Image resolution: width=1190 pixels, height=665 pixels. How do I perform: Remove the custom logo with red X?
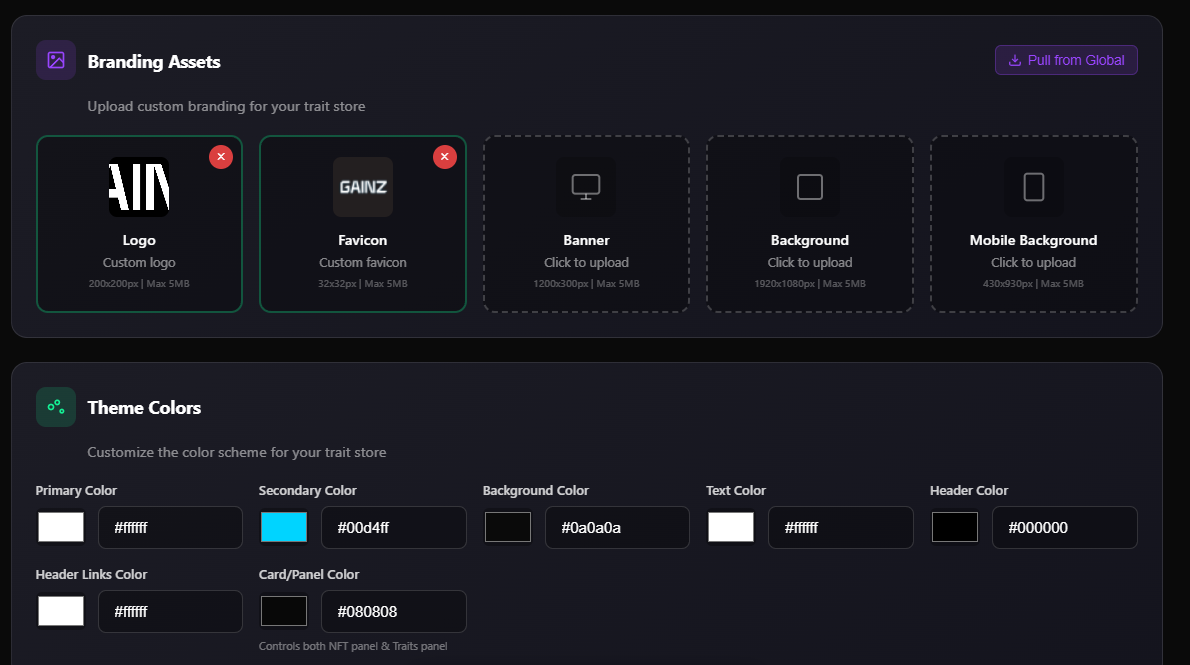click(x=221, y=157)
